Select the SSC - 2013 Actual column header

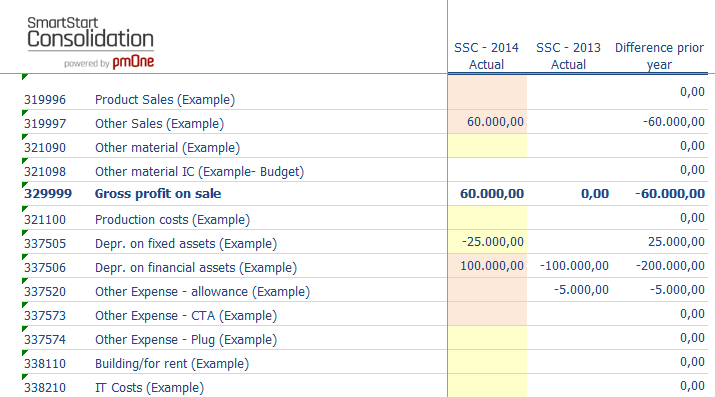click(x=568, y=56)
